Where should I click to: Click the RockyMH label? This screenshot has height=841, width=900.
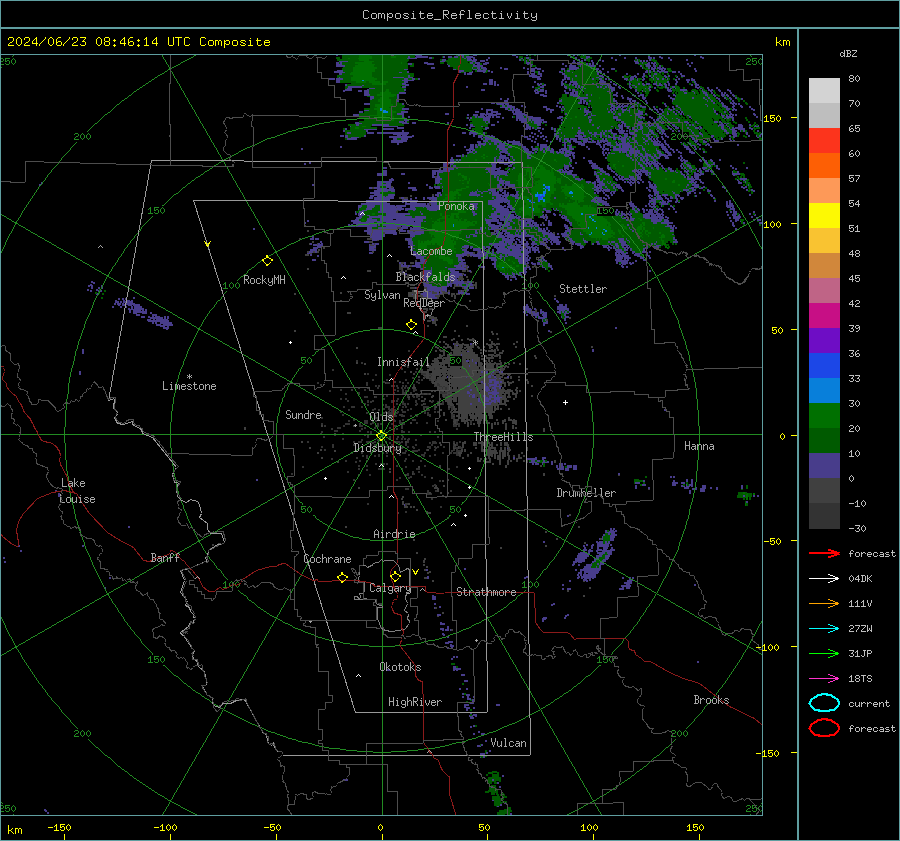point(264,280)
